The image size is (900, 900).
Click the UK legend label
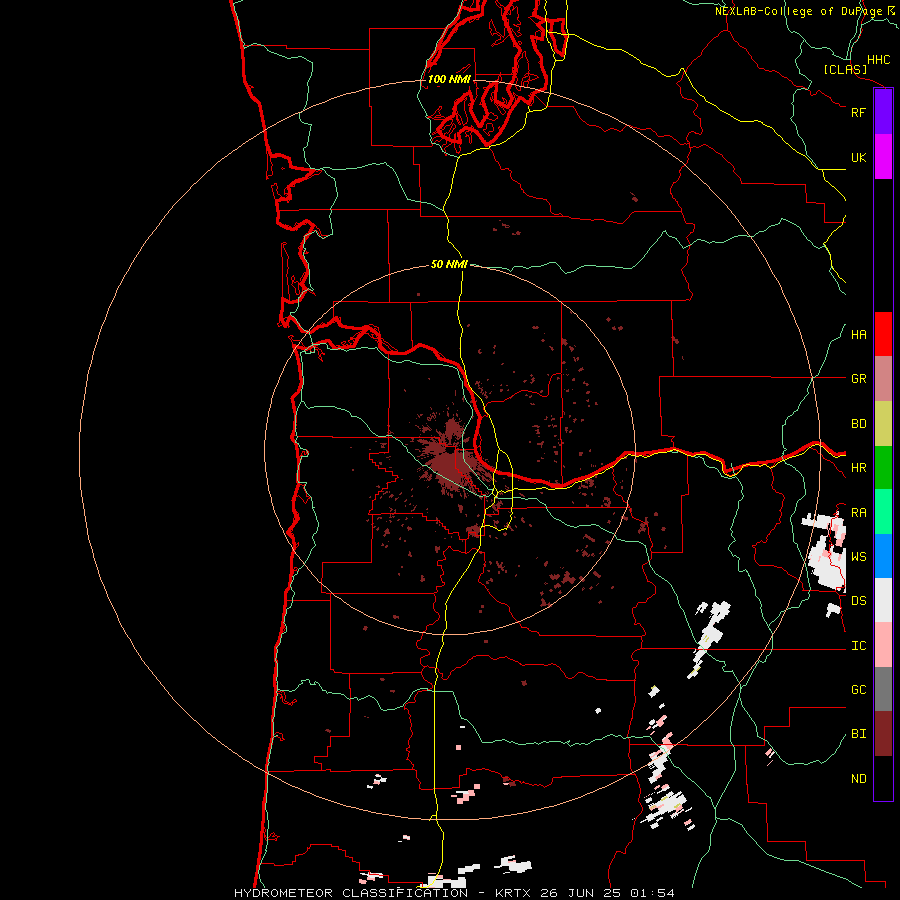[858, 157]
